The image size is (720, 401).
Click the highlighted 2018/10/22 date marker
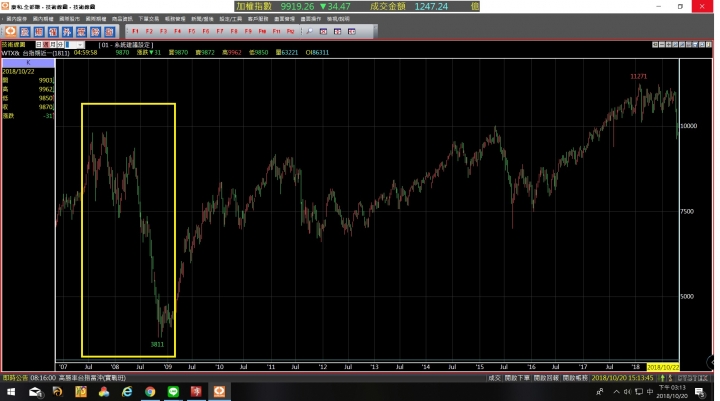click(663, 367)
